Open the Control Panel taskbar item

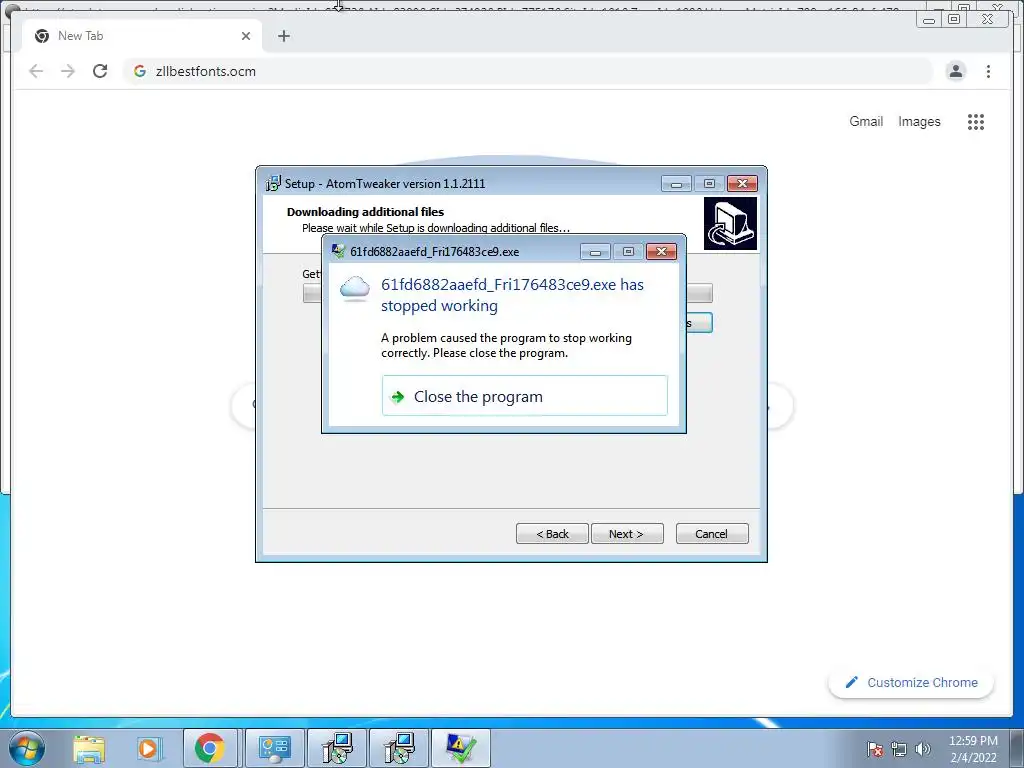point(274,748)
